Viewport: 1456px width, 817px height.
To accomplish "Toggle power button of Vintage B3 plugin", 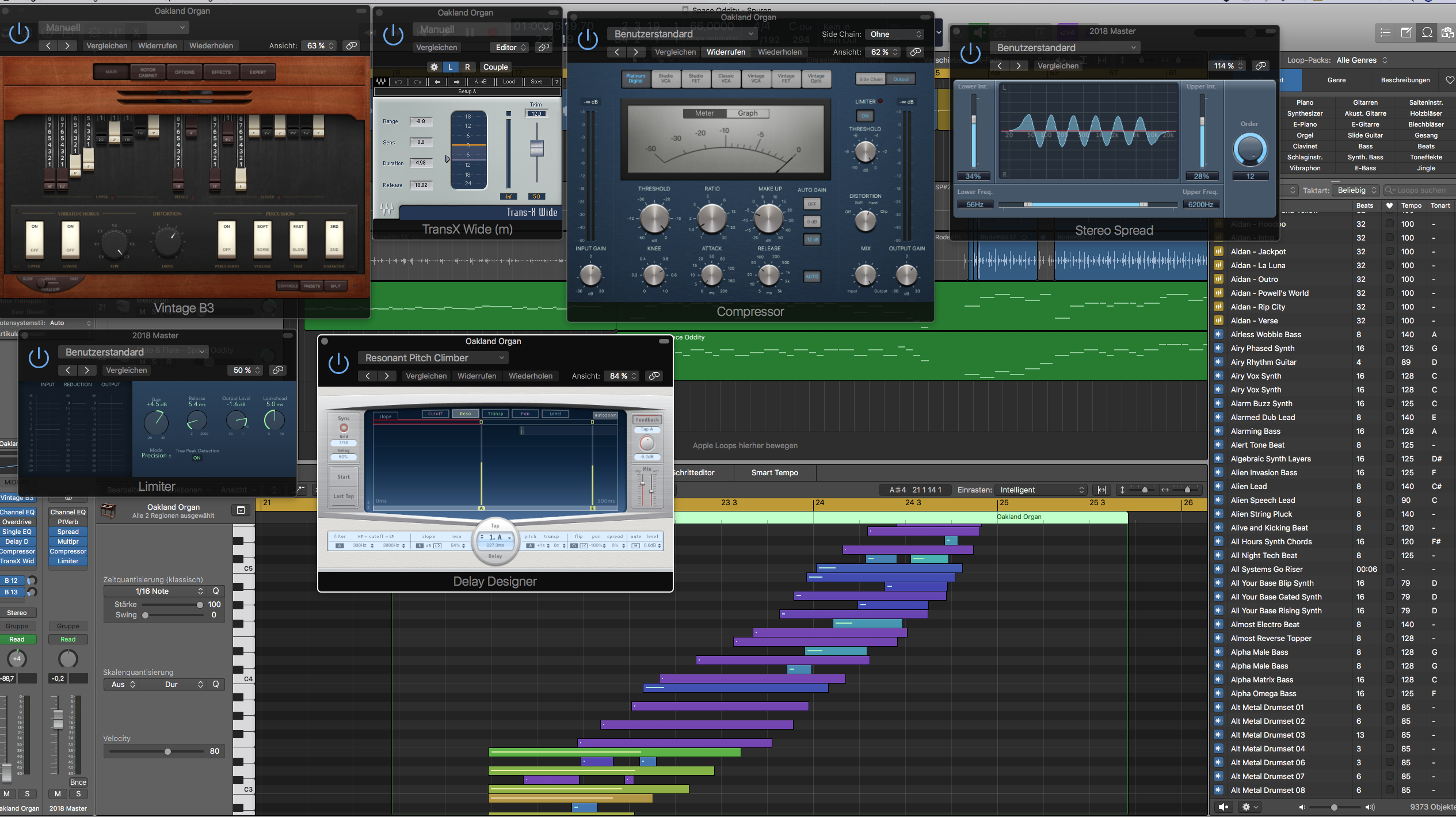I will click(x=20, y=33).
